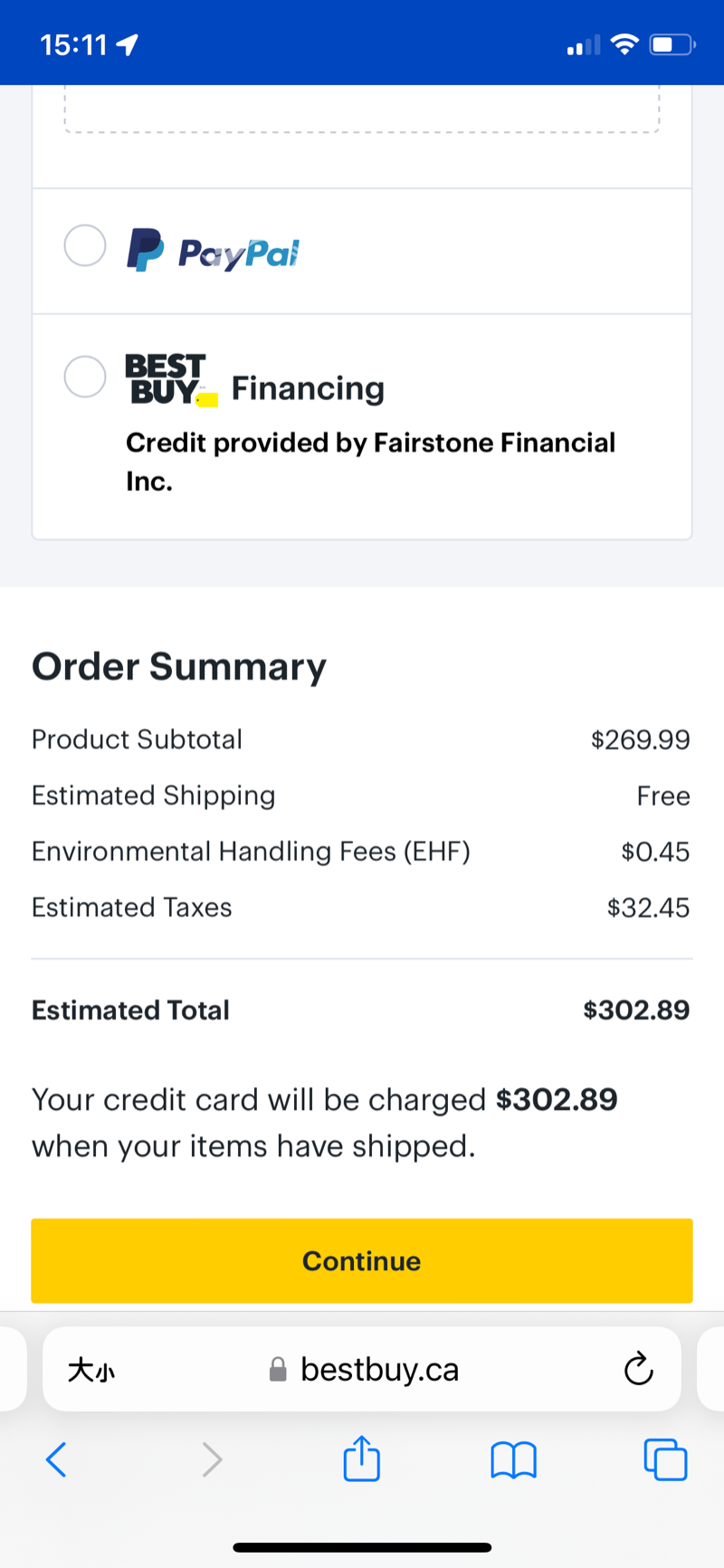This screenshot has width=724, height=1568.
Task: Tap the Best Buy logo
Action: tap(168, 379)
